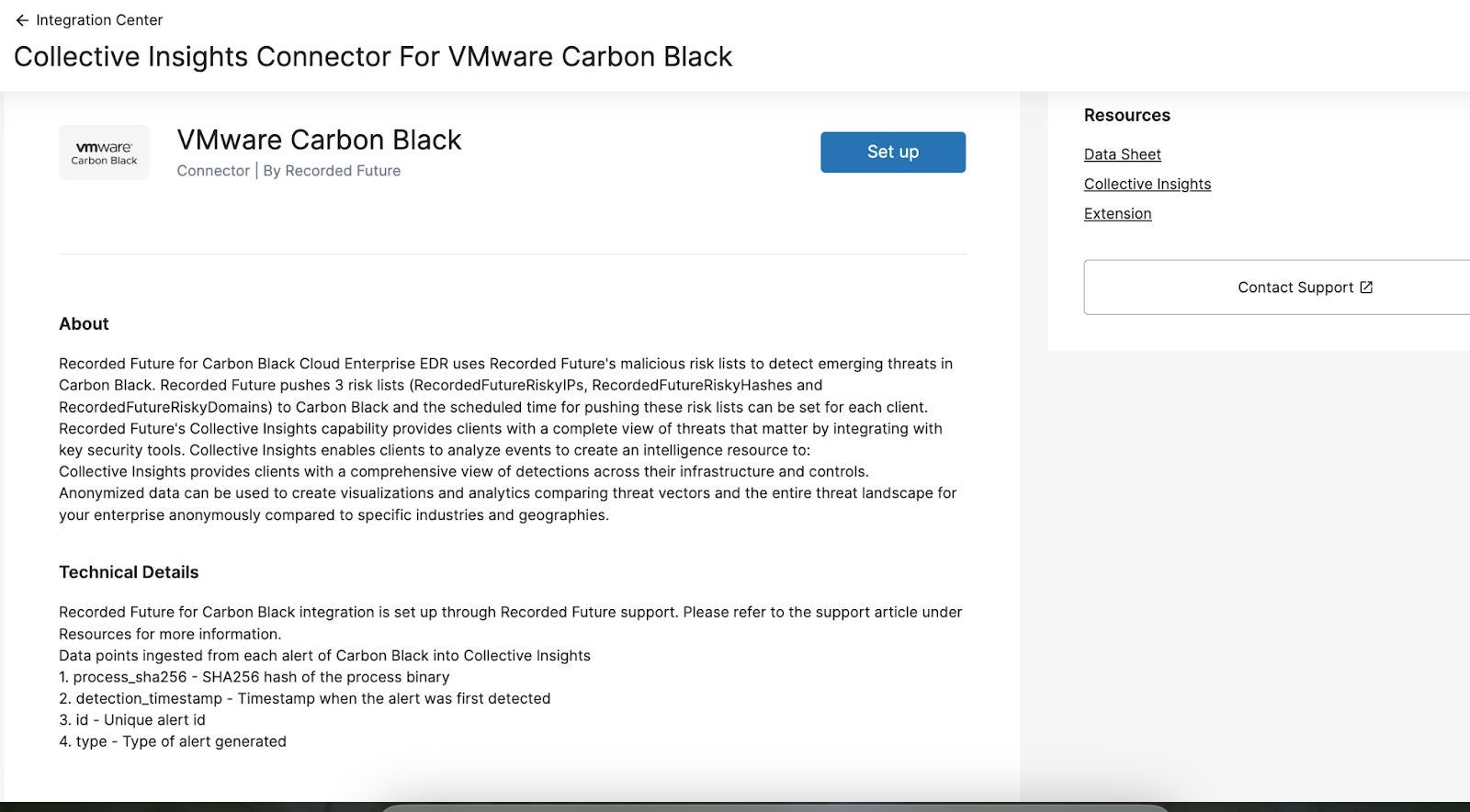The image size is (1470, 812).
Task: Click the Resources section heading
Action: coord(1126,116)
